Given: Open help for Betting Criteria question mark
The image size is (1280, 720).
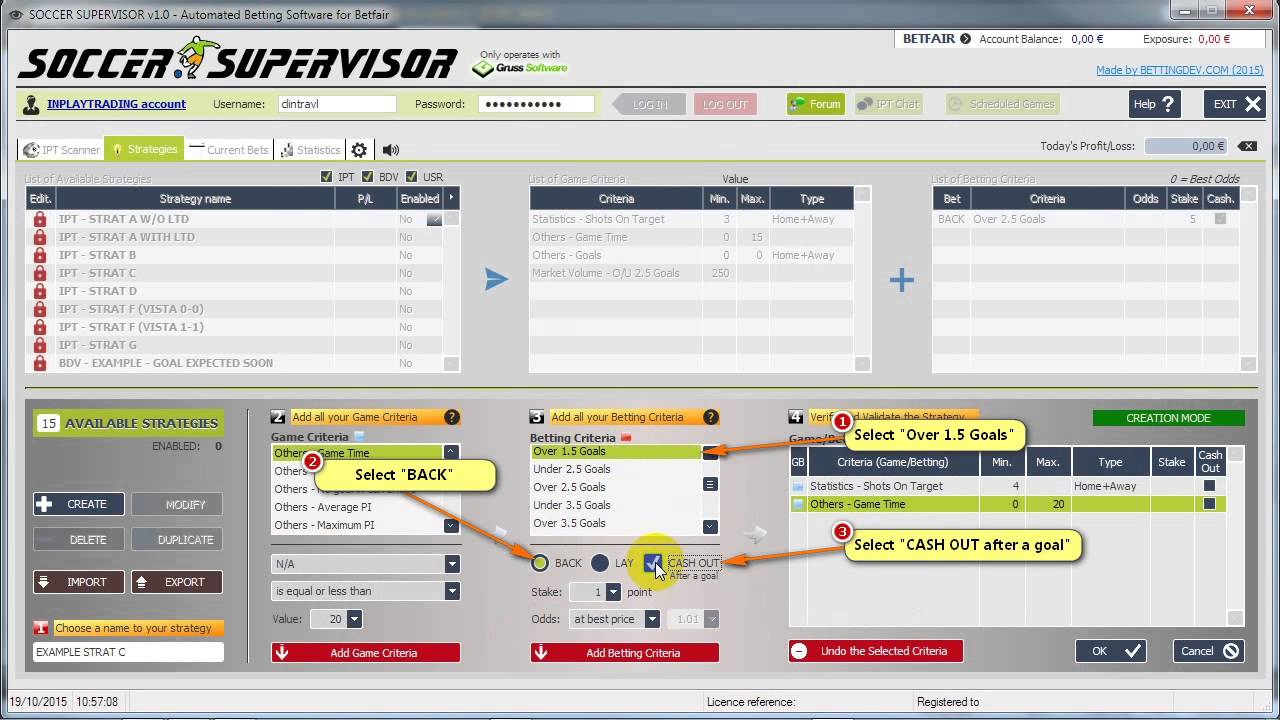Looking at the screenshot, I should (711, 417).
